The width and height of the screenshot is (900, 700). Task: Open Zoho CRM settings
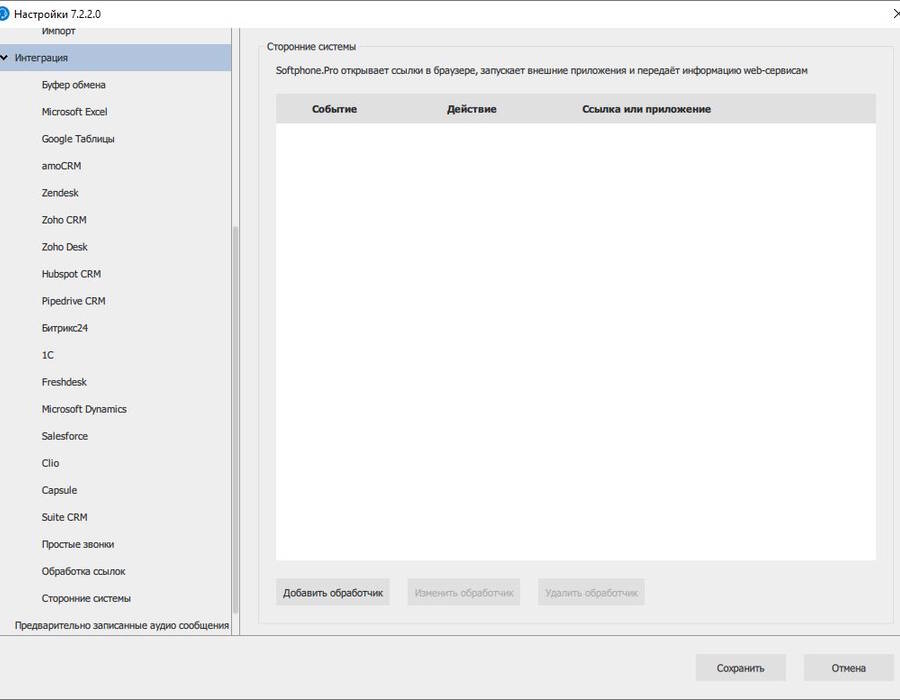(64, 220)
